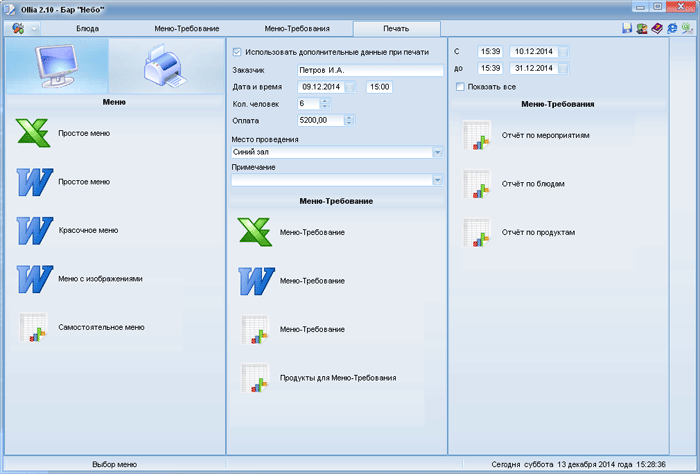Switch to the Меню-Требования tab

[x=297, y=29]
